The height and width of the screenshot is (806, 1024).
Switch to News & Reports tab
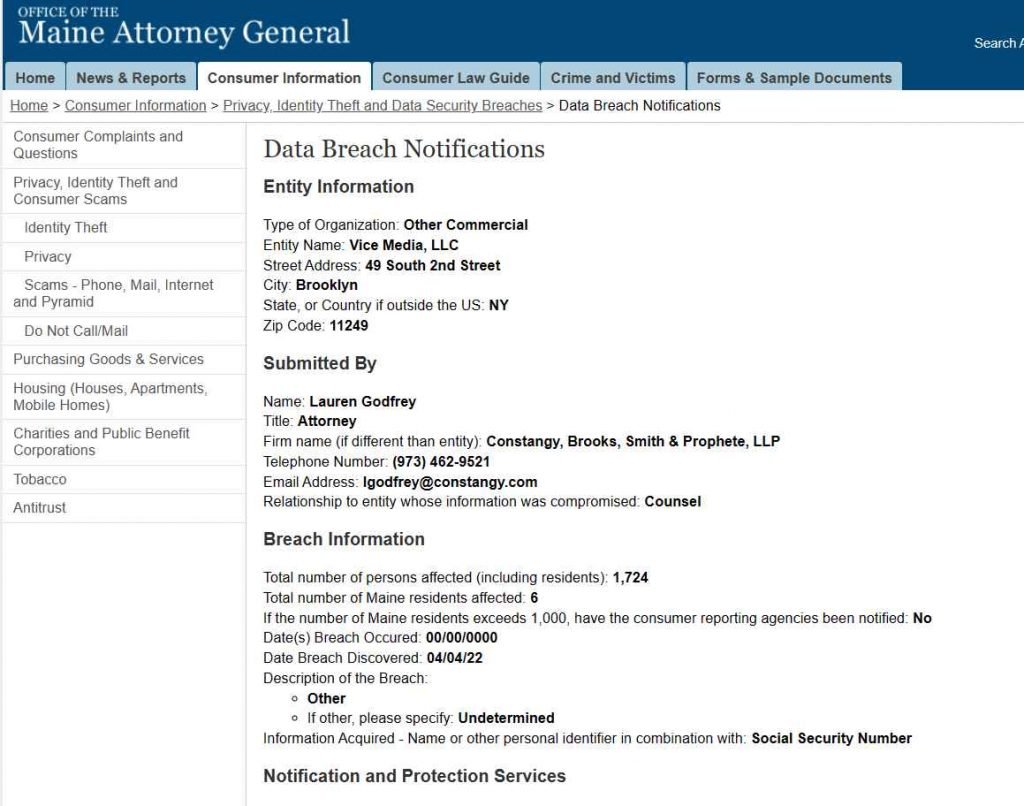pyautogui.click(x=131, y=78)
